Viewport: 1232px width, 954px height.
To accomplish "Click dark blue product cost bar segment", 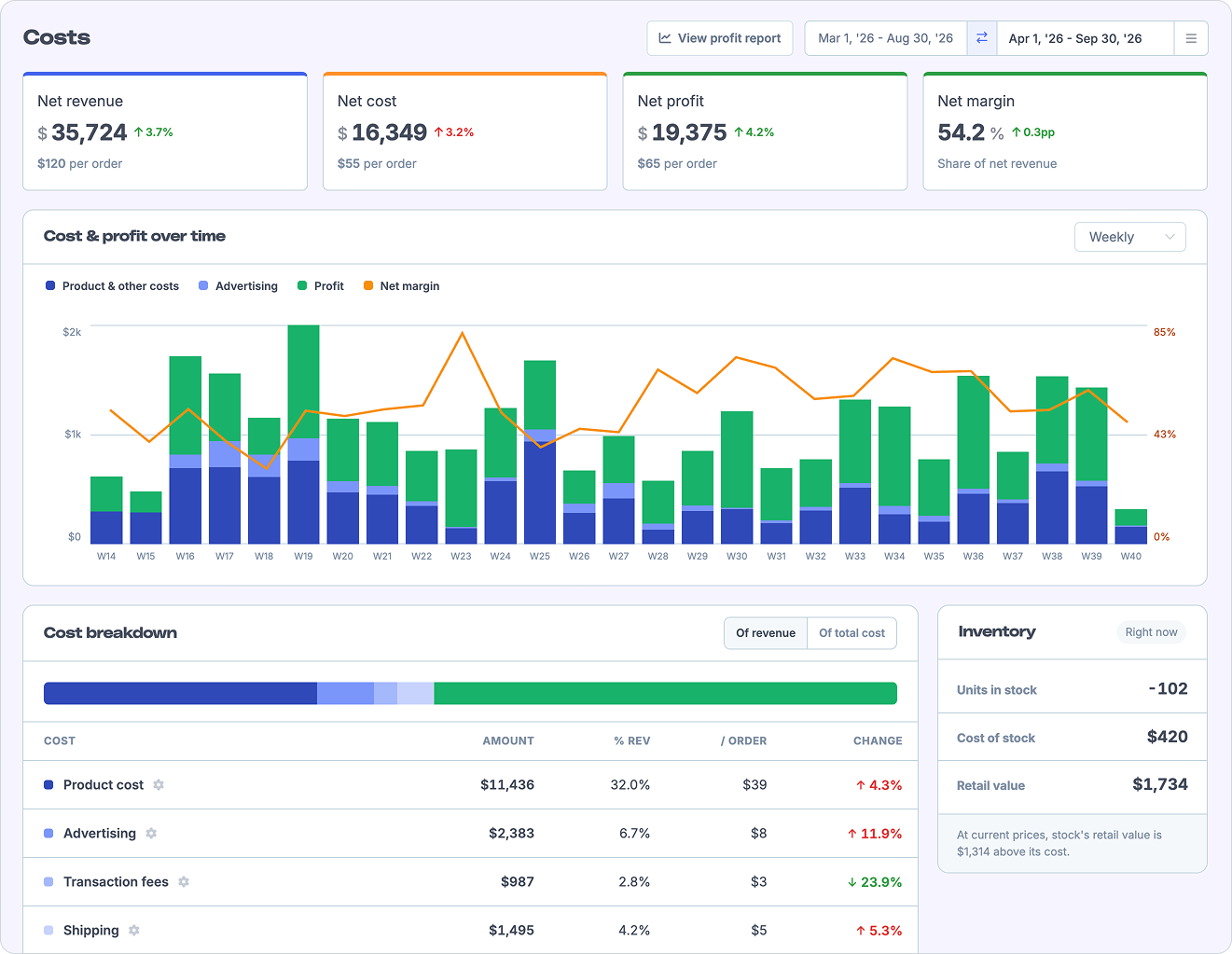I will 180,694.
